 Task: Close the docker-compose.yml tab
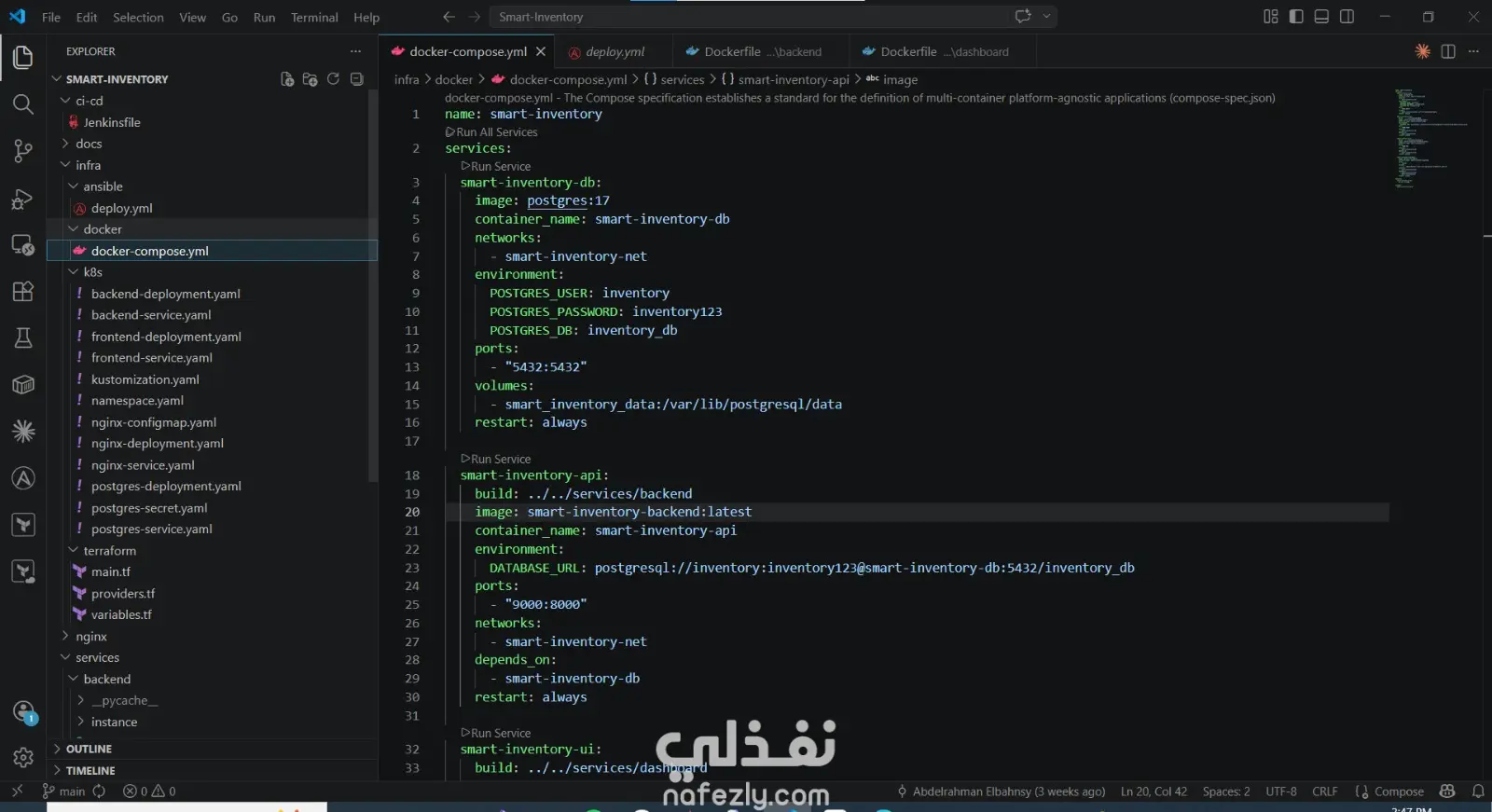(x=541, y=51)
